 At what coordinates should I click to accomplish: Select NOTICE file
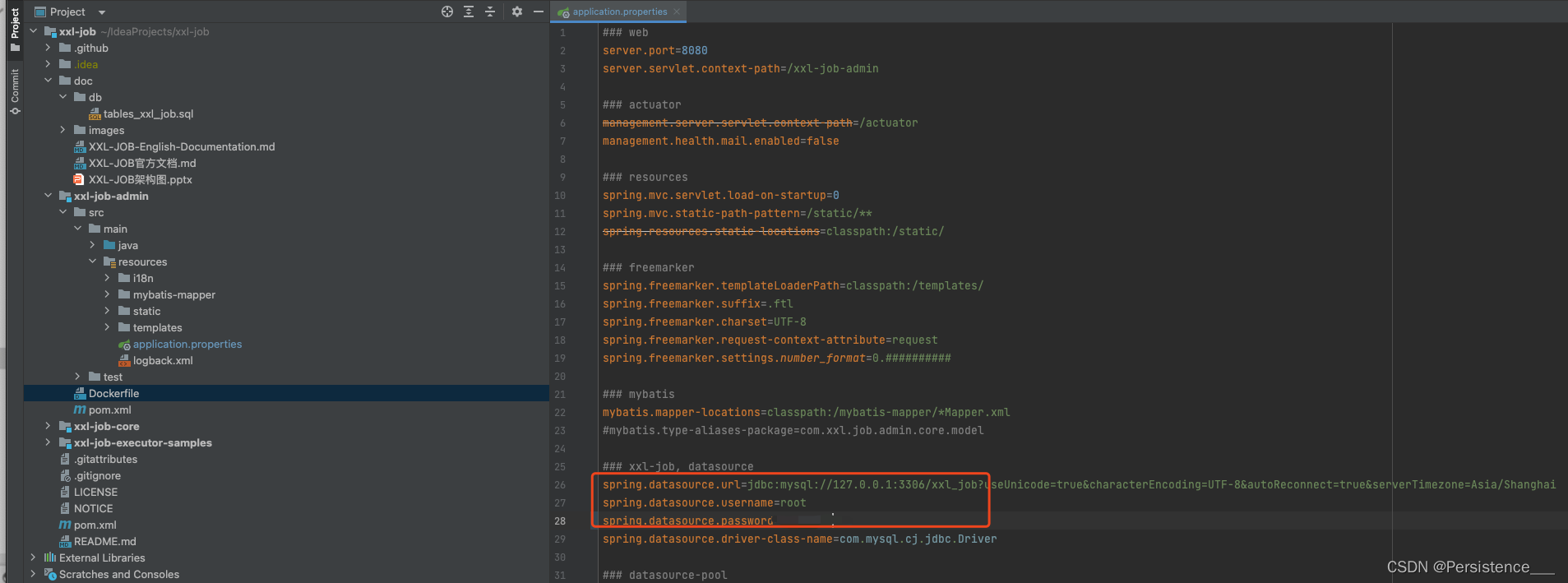pos(93,508)
